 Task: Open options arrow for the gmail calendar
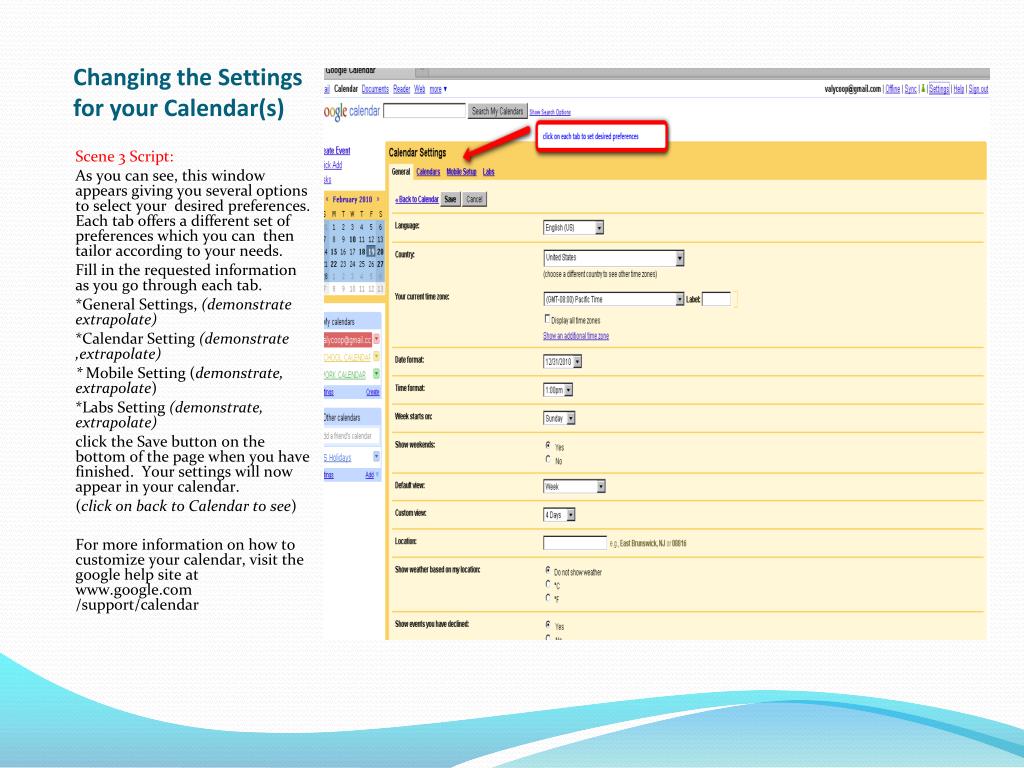(x=376, y=339)
